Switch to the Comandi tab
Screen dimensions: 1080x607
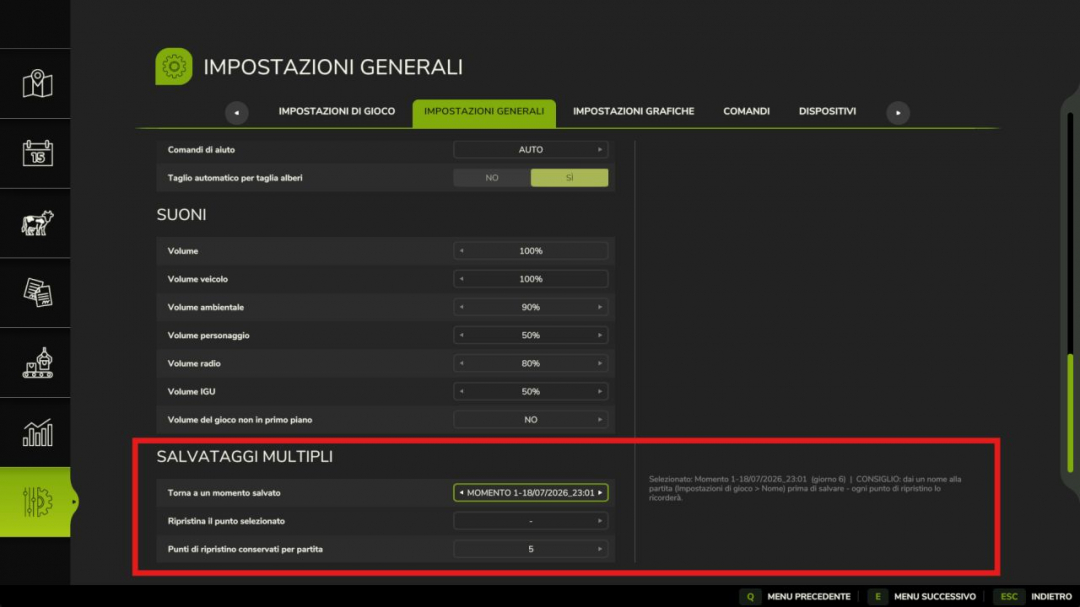pos(746,111)
